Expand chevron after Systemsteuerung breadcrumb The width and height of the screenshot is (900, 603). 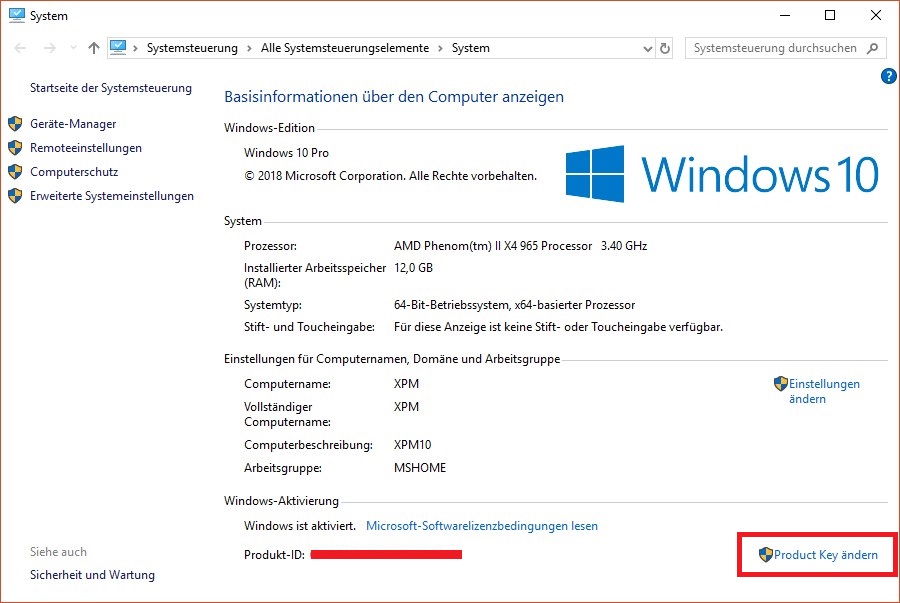coord(249,48)
